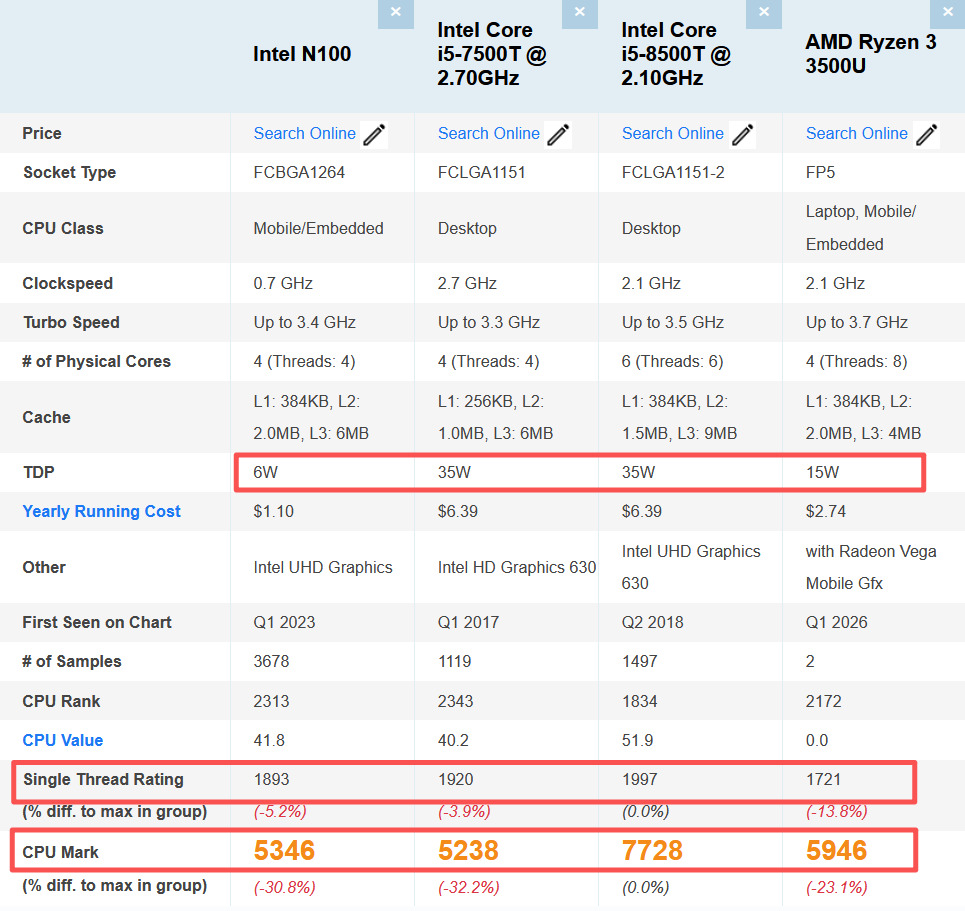Viewport: 965px width, 911px height.
Task: Click the Turbo Speed row label
Action: (71, 323)
